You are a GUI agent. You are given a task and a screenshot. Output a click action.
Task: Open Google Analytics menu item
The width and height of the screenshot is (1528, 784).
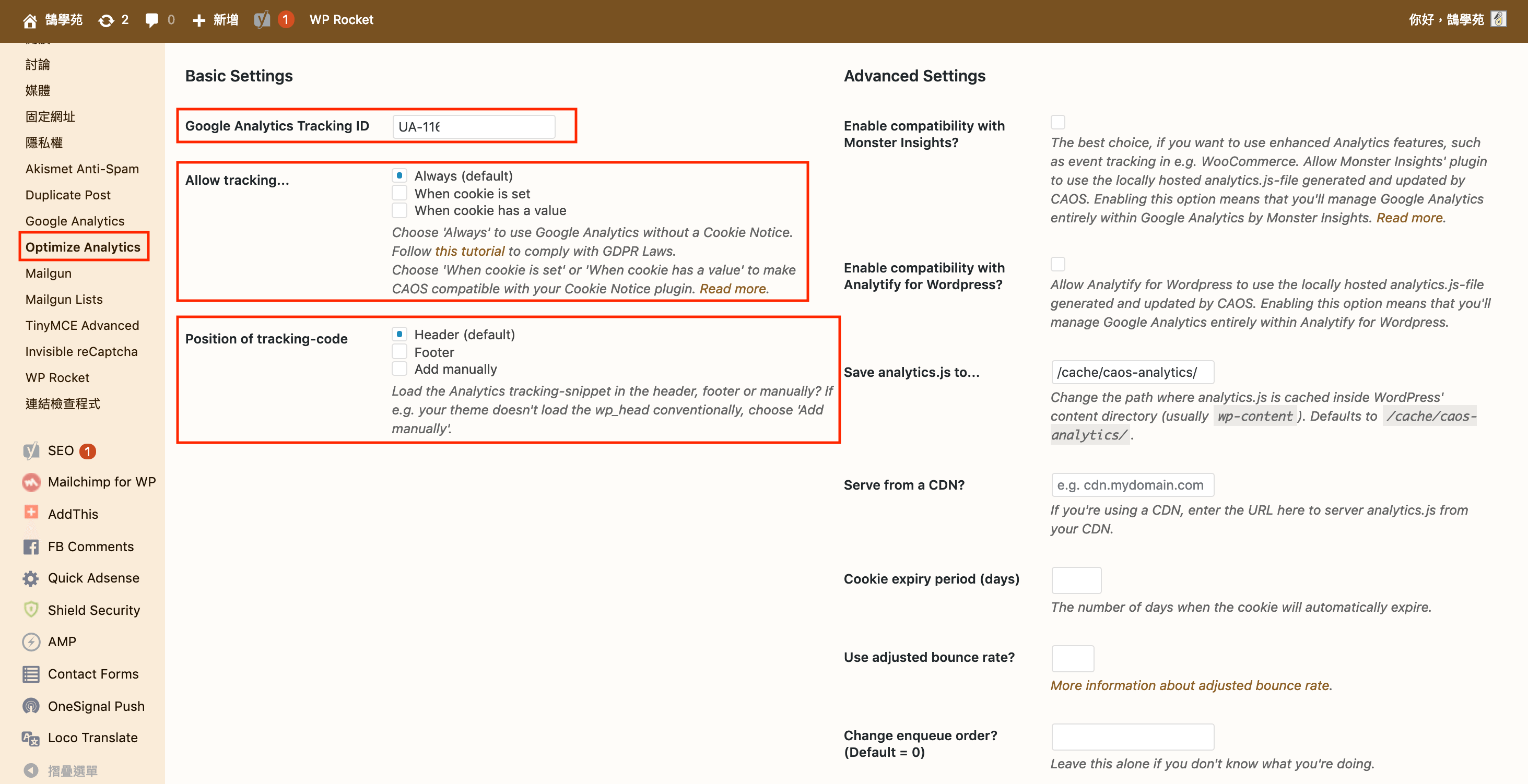(x=75, y=221)
